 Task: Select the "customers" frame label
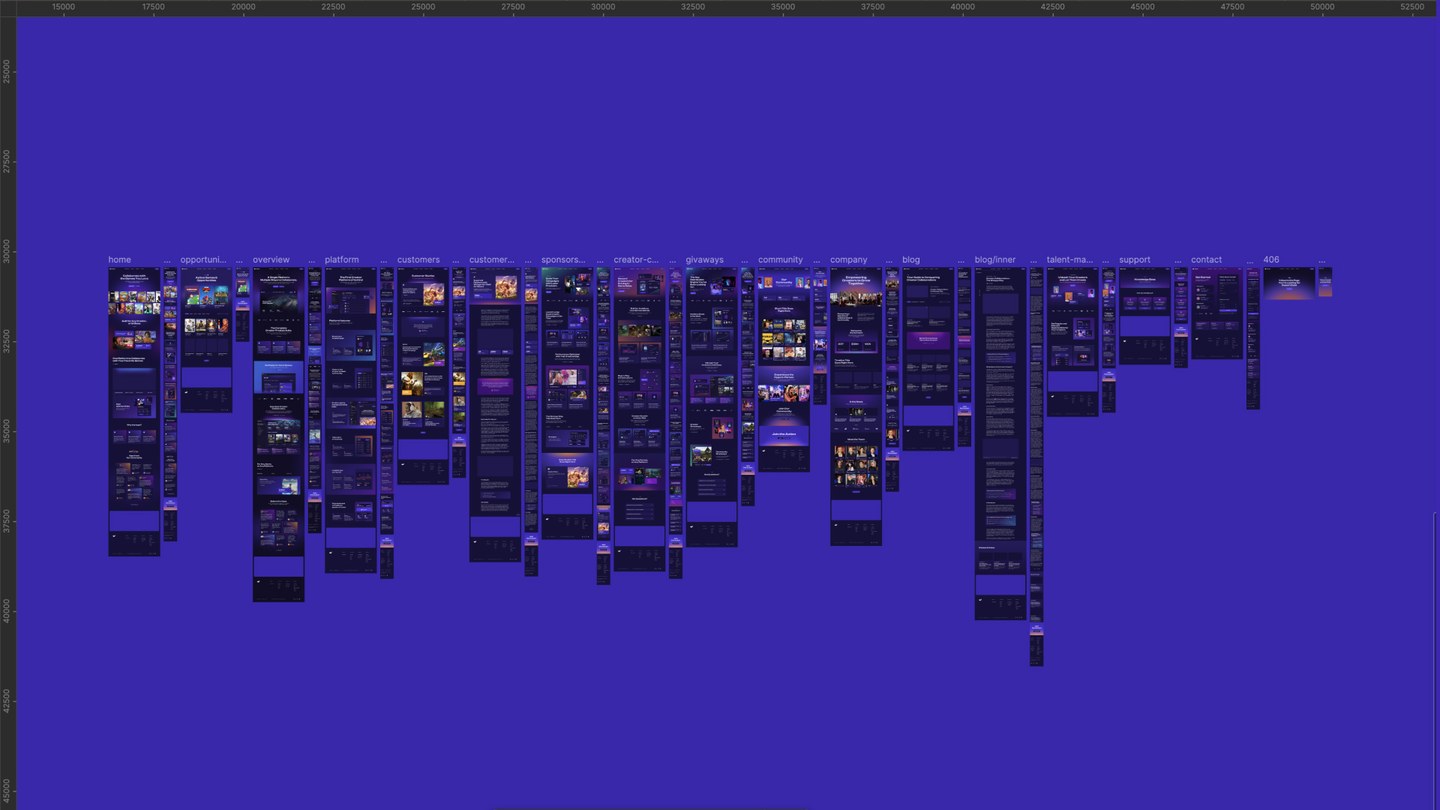pos(418,260)
